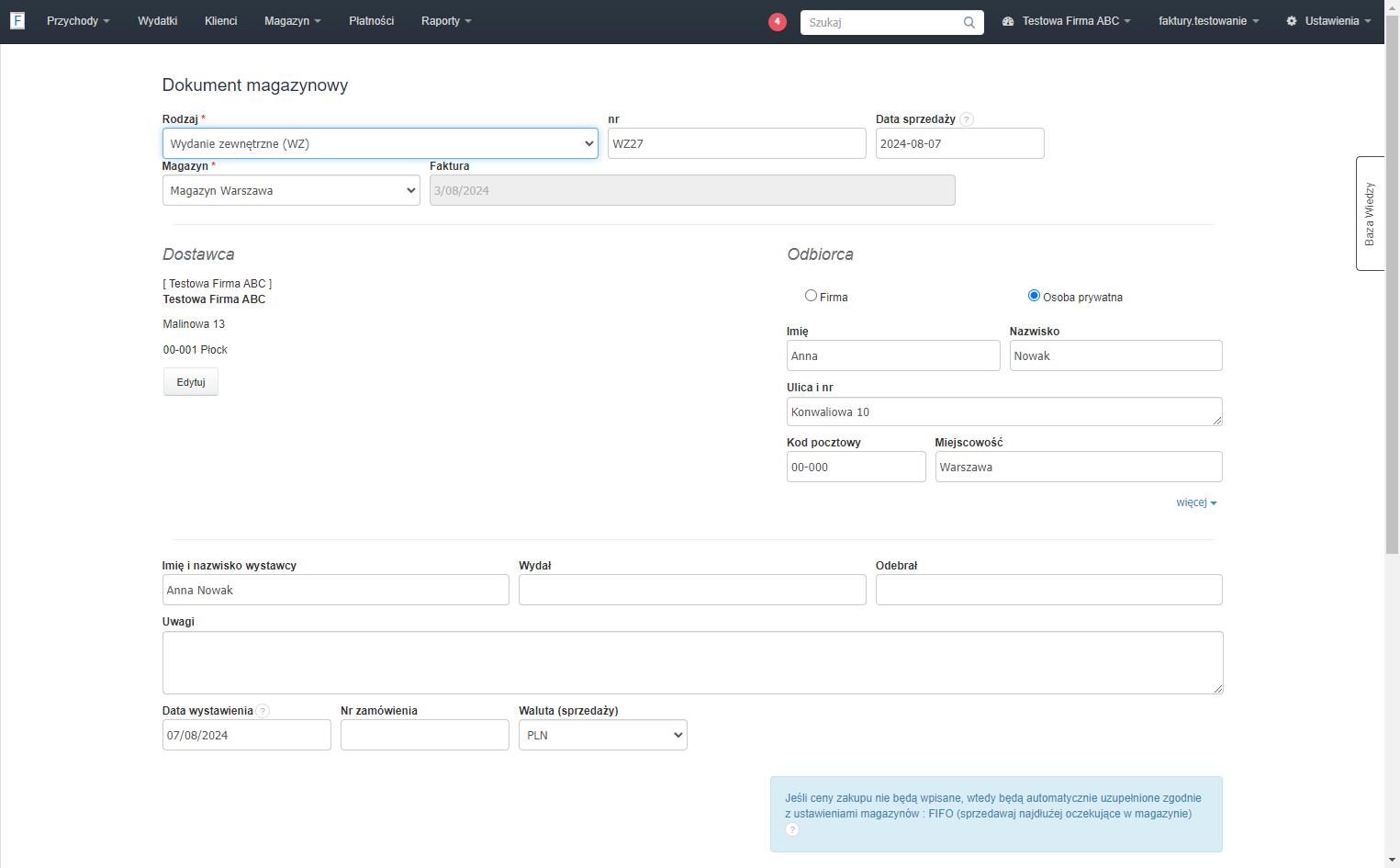Image resolution: width=1400 pixels, height=868 pixels.
Task: Select the Osoba prywatna radio button
Action: (1034, 296)
